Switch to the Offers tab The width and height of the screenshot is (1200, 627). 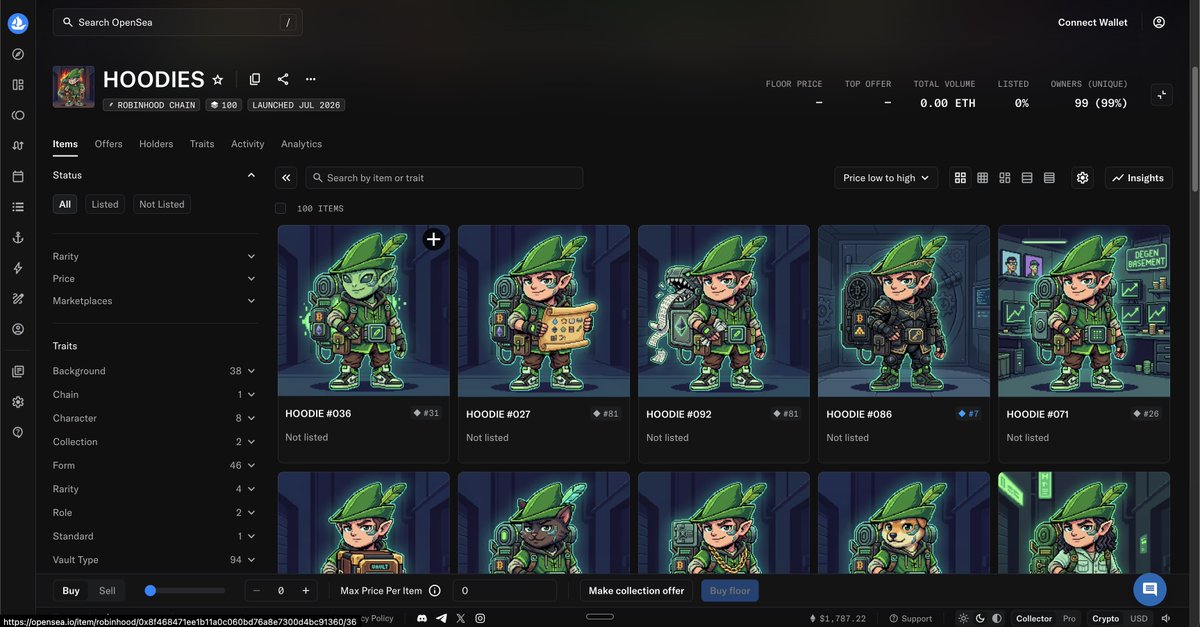109,144
